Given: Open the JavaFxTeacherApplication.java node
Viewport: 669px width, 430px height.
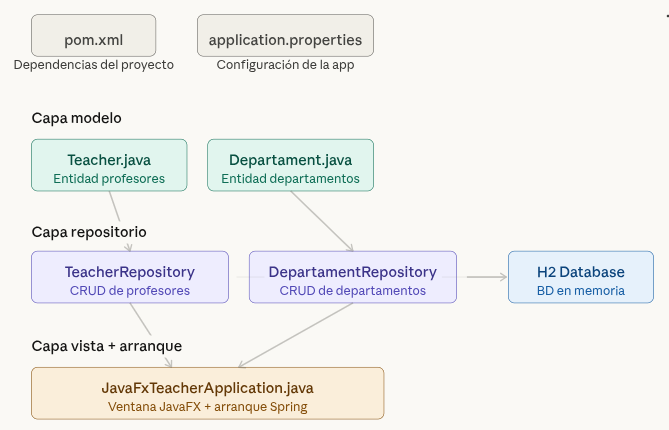Looking at the screenshot, I should [207, 393].
